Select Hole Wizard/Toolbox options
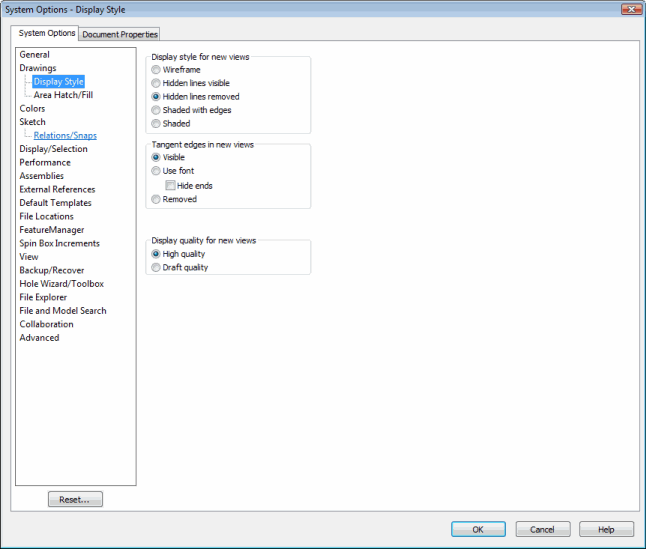 click(x=62, y=284)
